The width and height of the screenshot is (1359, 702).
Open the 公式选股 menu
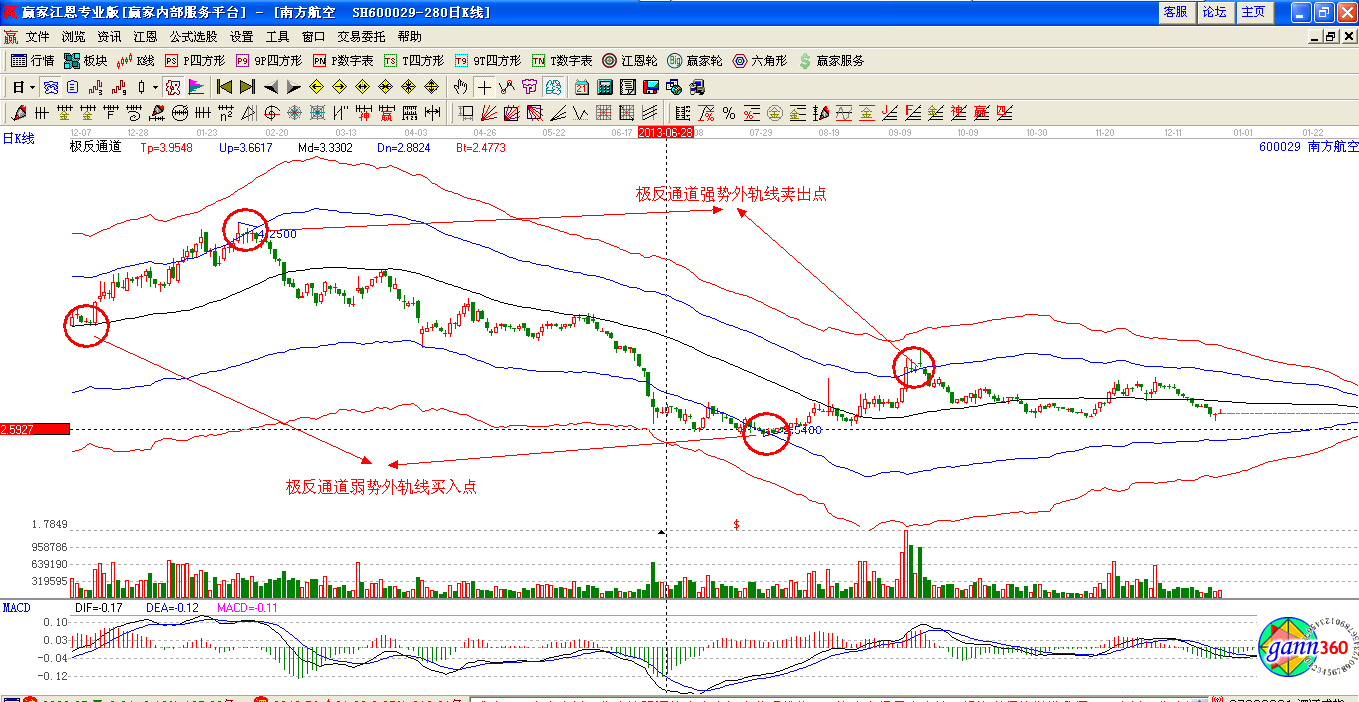(x=193, y=37)
